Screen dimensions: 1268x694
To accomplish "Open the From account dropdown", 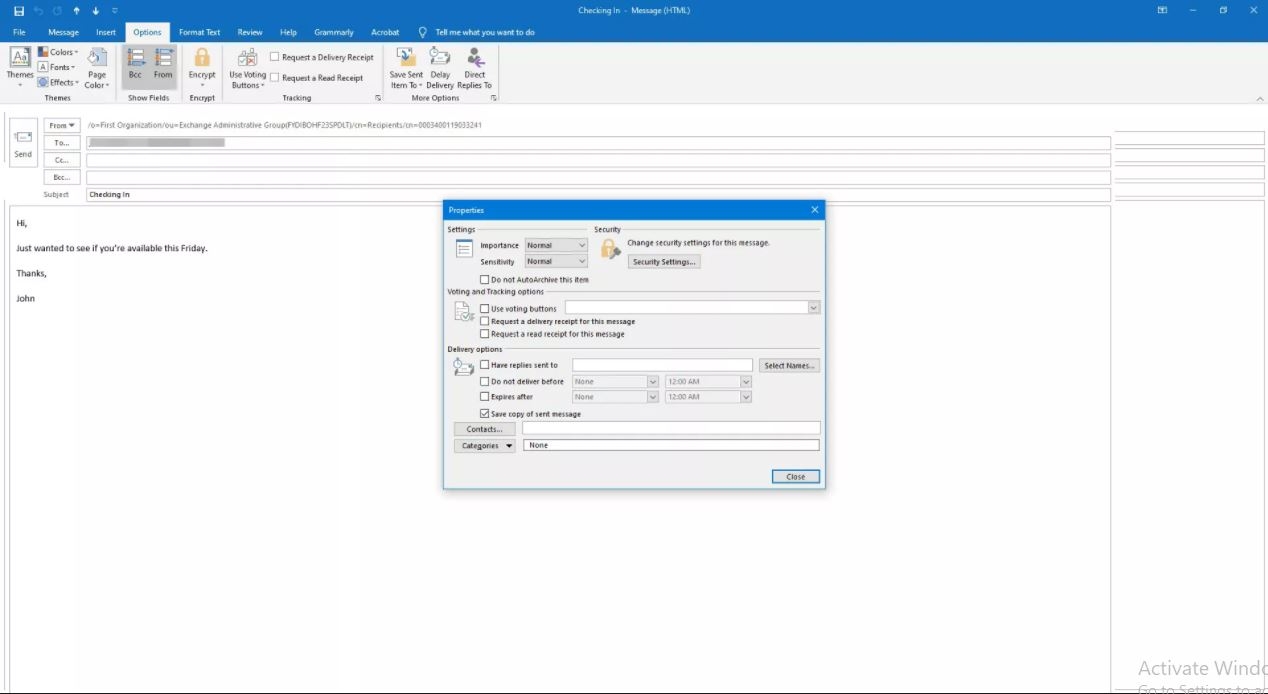I will 62,125.
